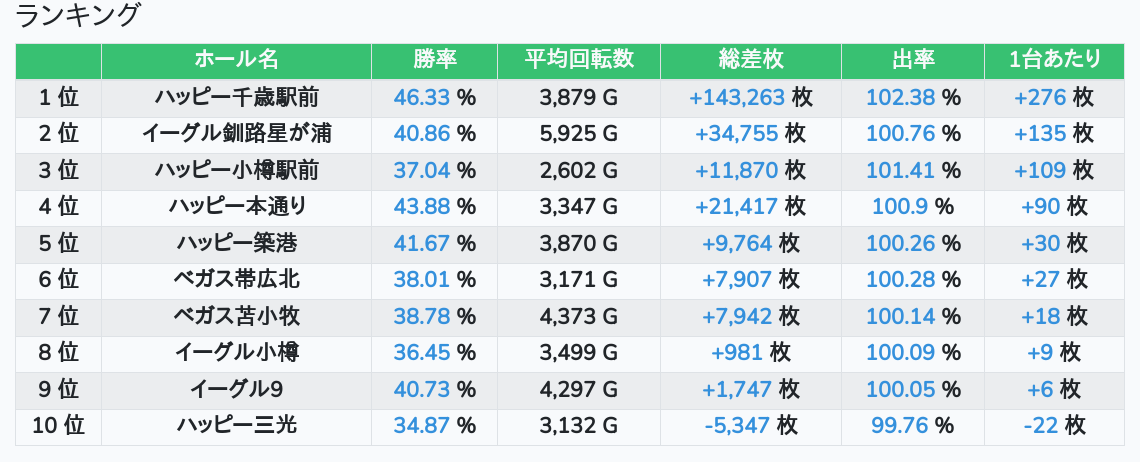Select イーグル9 hall name
The height and width of the screenshot is (462, 1140).
tap(236, 390)
